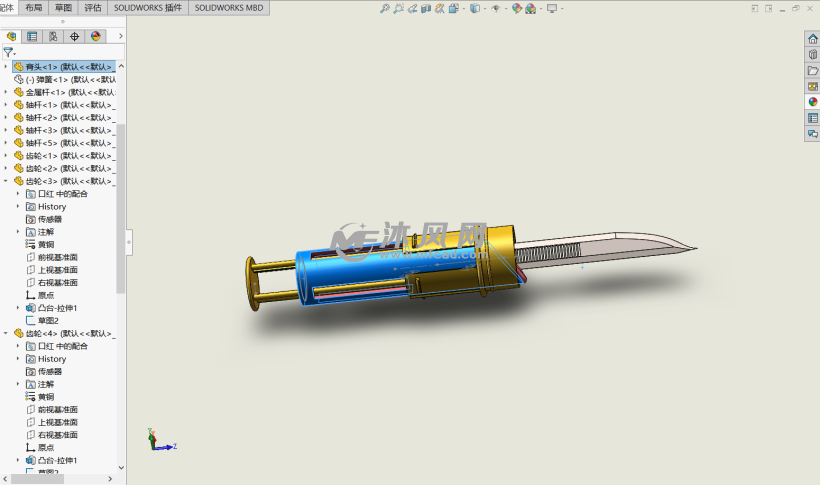Screen dimensions: 820x485
Task: Click Zoom to Fit magnifier icon
Action: [x=385, y=8]
